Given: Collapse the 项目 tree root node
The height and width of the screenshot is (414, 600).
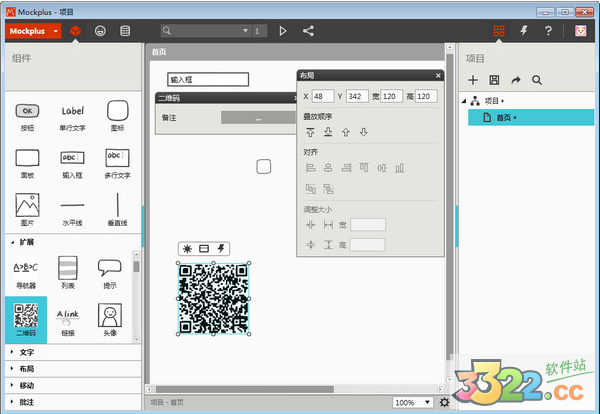Looking at the screenshot, I should pos(463,101).
